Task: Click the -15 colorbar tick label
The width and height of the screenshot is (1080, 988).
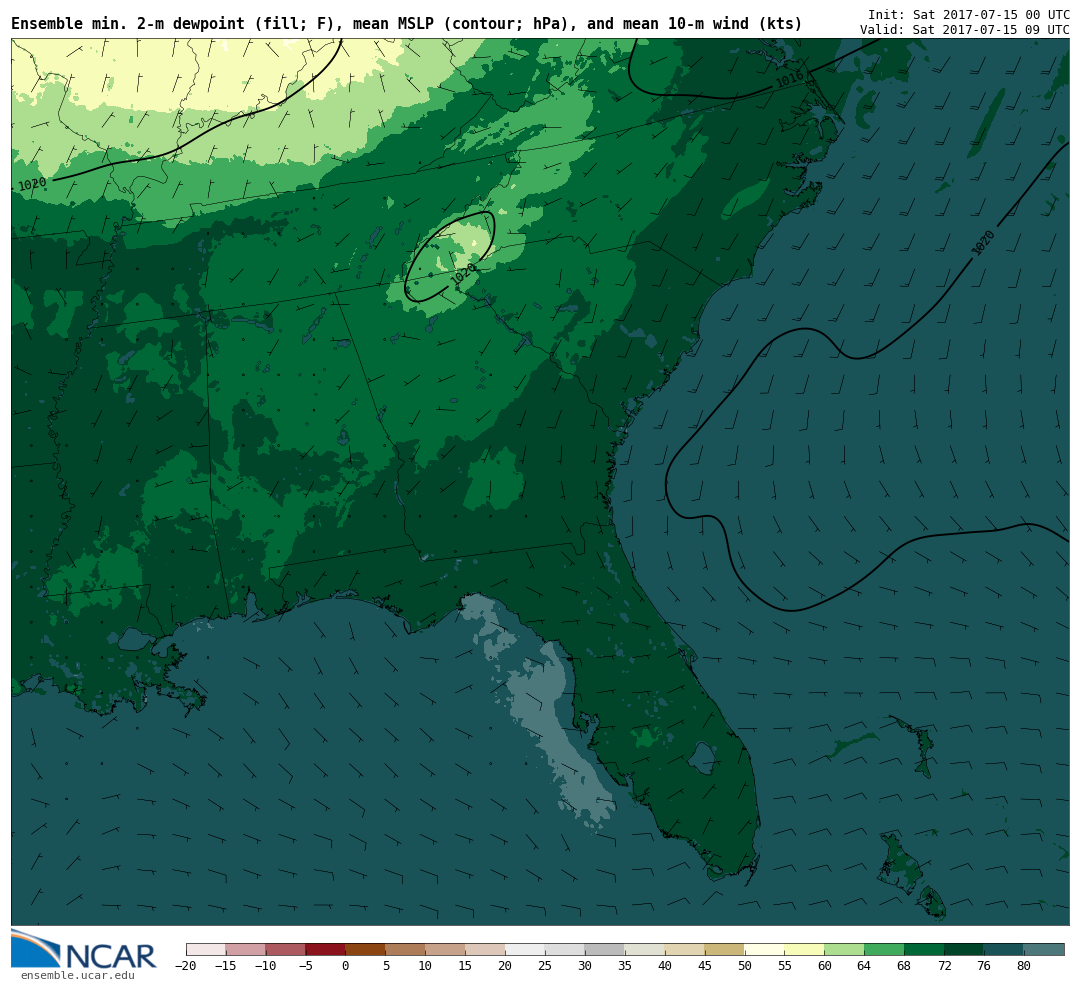Action: 225,966
